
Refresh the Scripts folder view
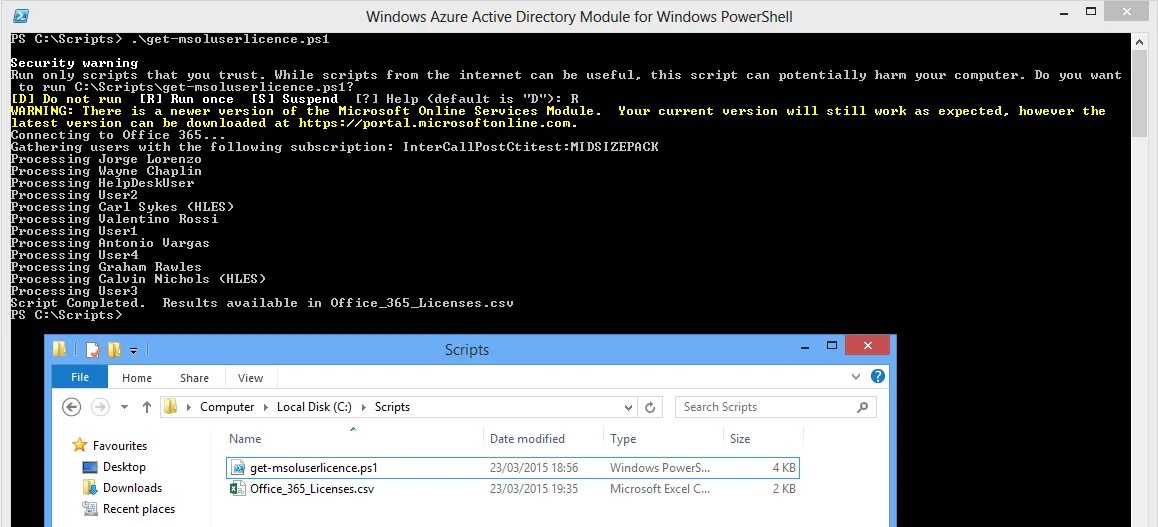[650, 407]
